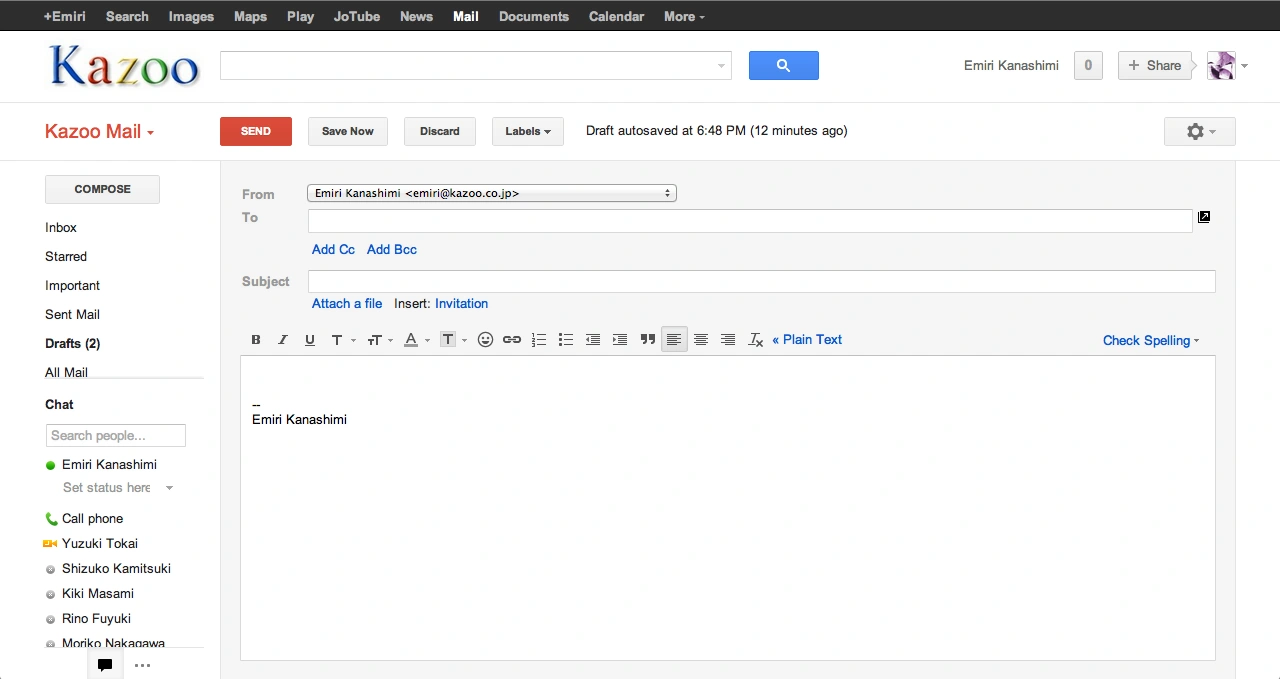Open the Inbox folder
The height and width of the screenshot is (679, 1280).
[x=61, y=228]
